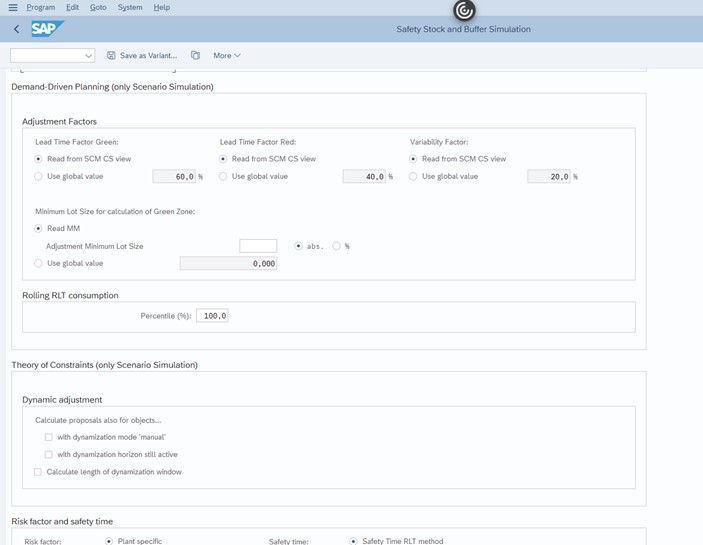Click the circular spiral recording icon

(x=464, y=10)
